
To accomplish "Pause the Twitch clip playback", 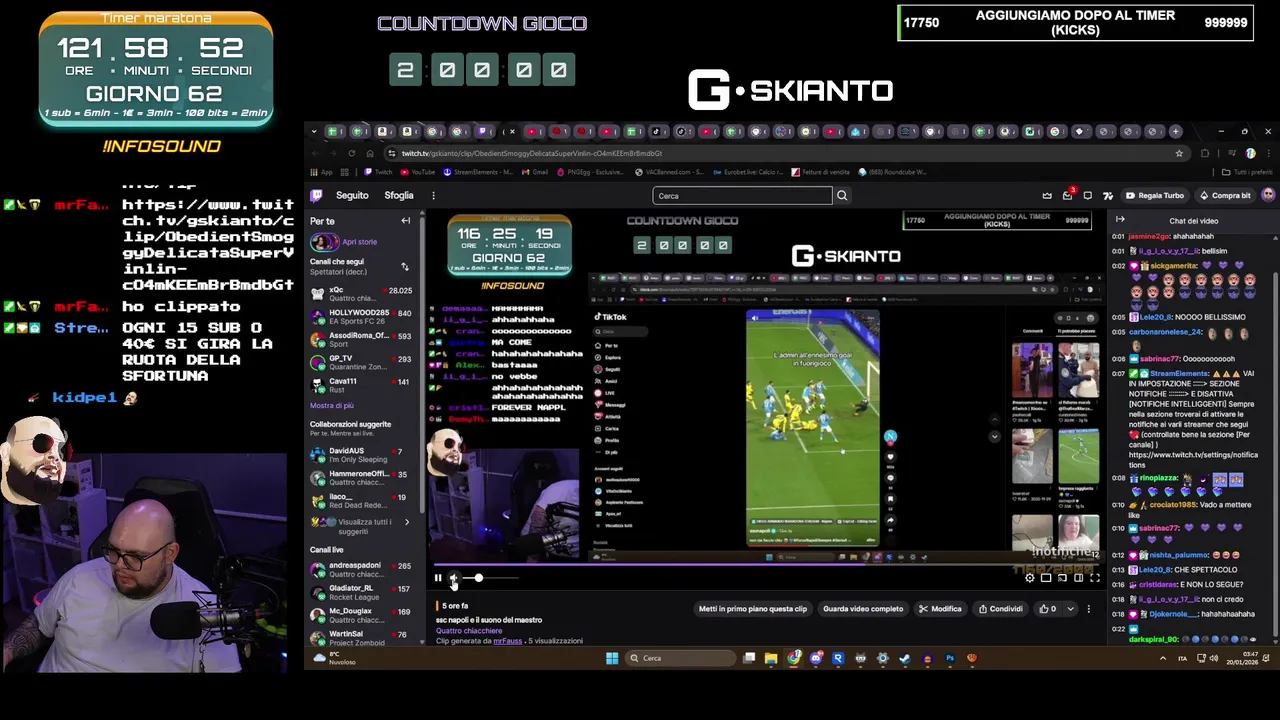I will [x=437, y=578].
